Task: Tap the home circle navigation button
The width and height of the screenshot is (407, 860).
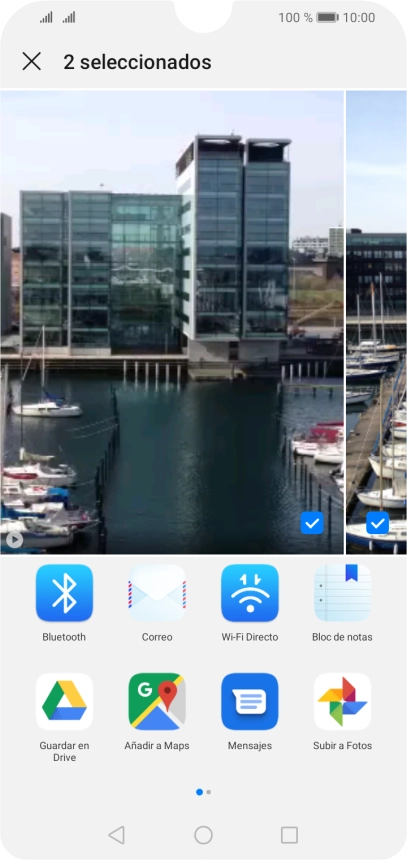Action: pyautogui.click(x=204, y=835)
